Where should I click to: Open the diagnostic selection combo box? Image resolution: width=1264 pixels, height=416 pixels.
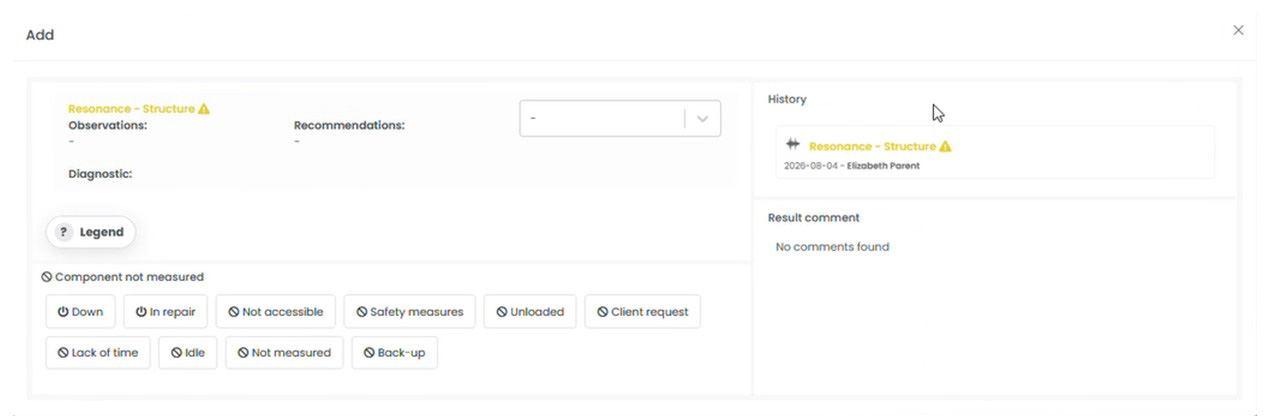[620, 119]
